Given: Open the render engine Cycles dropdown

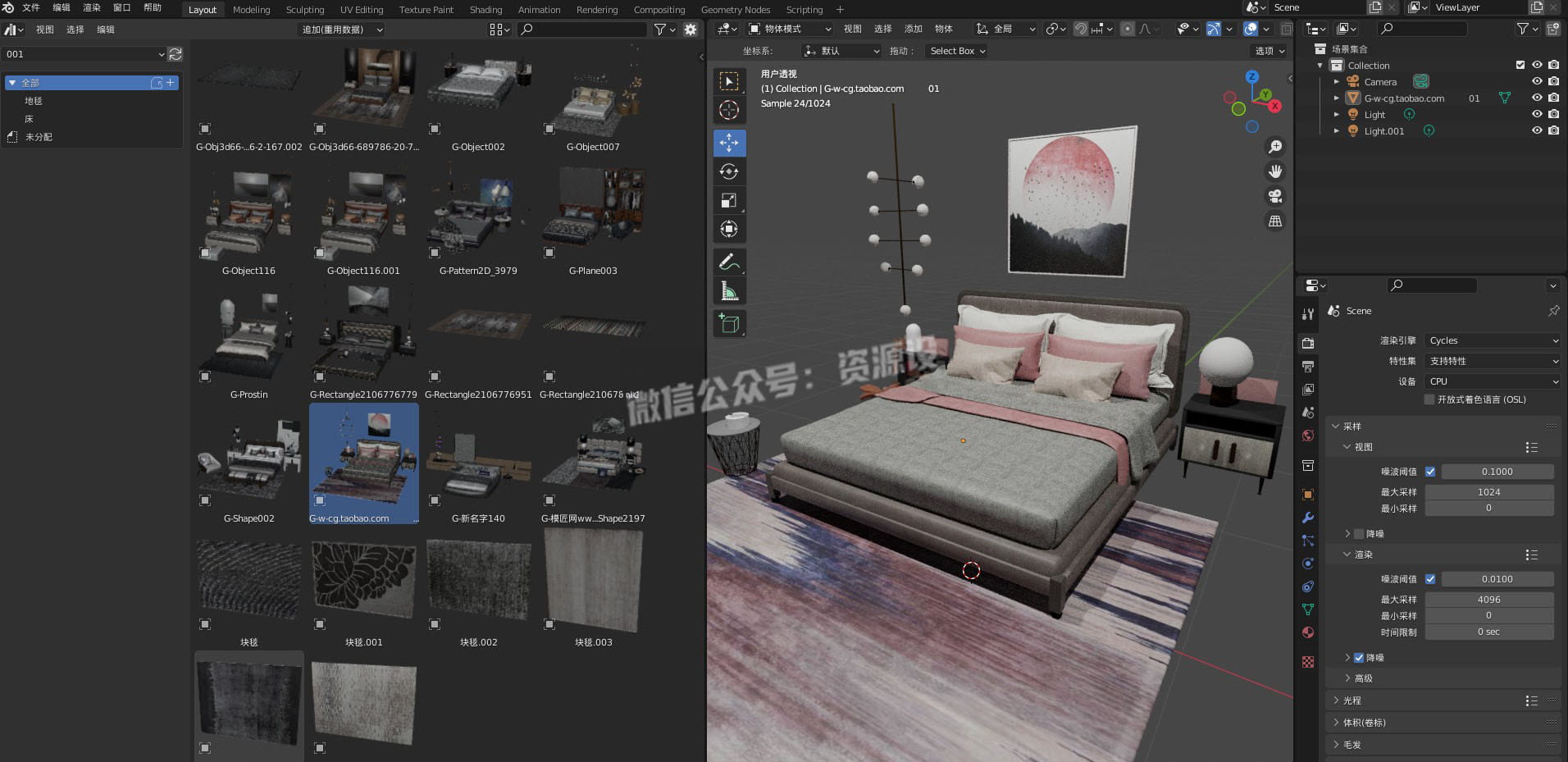Looking at the screenshot, I should point(1492,340).
